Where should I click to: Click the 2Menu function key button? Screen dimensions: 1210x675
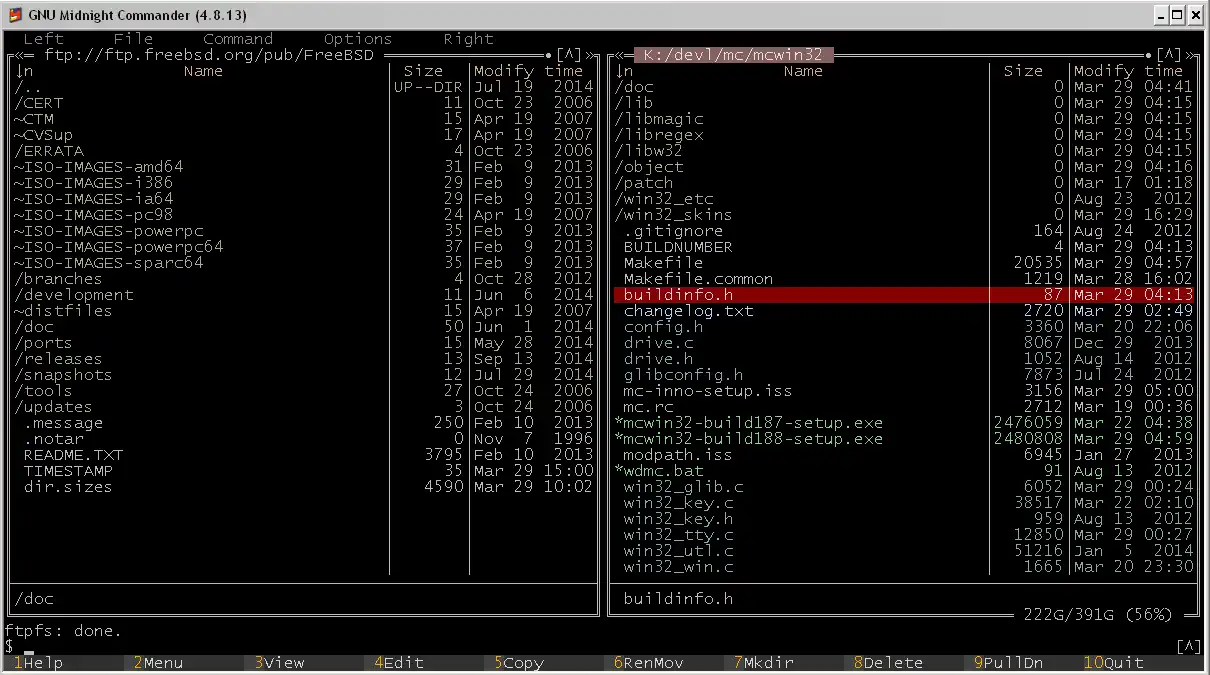click(x=158, y=662)
